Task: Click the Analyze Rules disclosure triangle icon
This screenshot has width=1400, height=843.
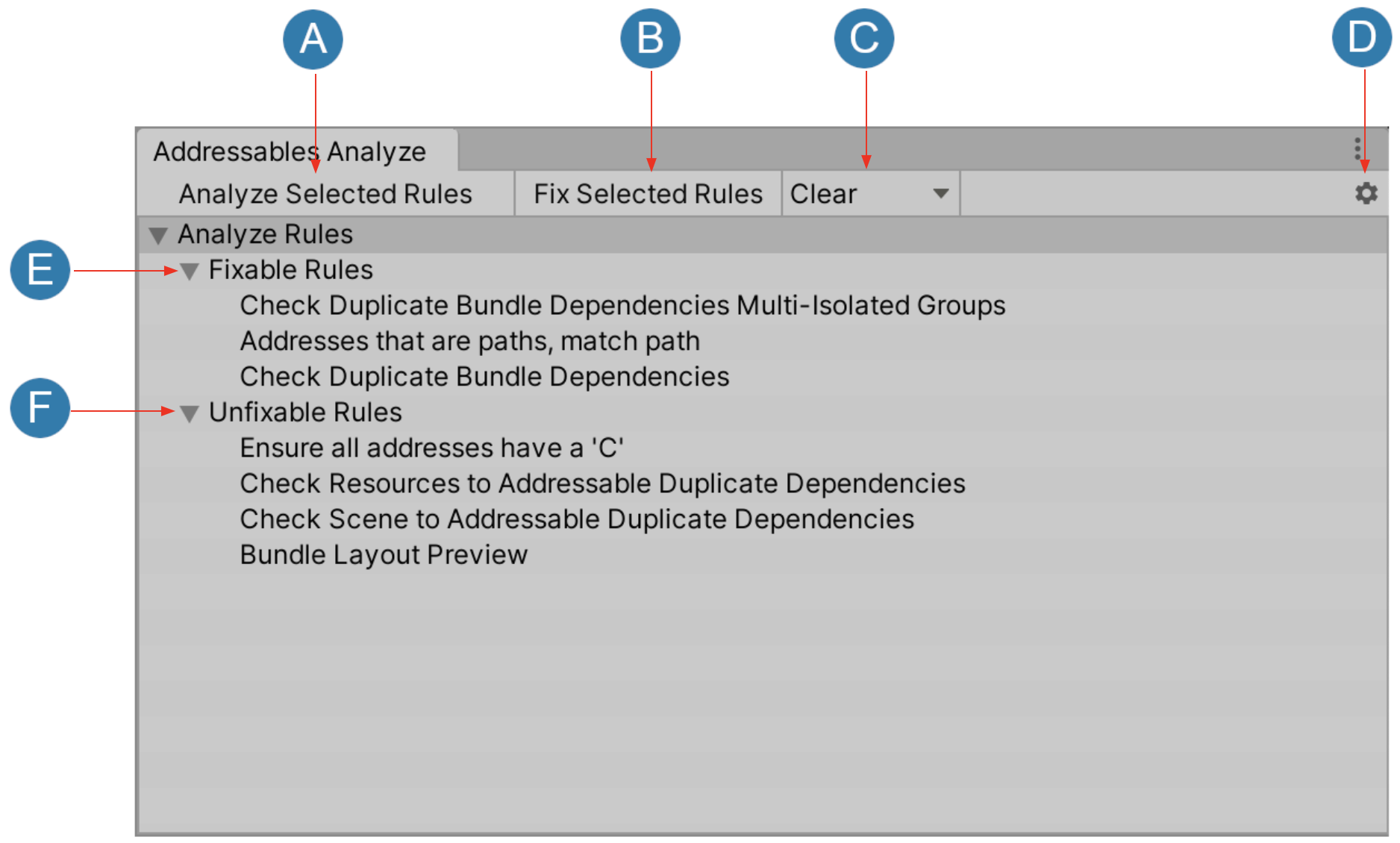Action: (160, 234)
